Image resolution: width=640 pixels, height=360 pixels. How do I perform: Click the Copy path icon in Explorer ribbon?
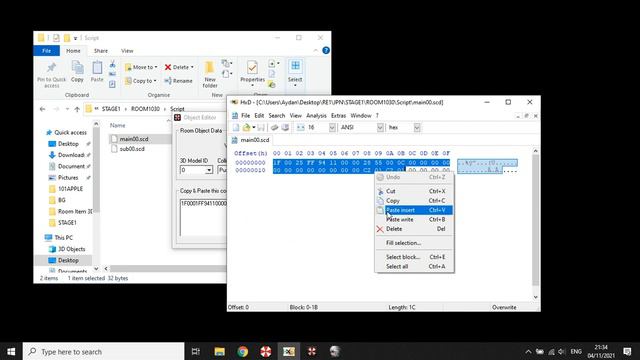click(112, 74)
